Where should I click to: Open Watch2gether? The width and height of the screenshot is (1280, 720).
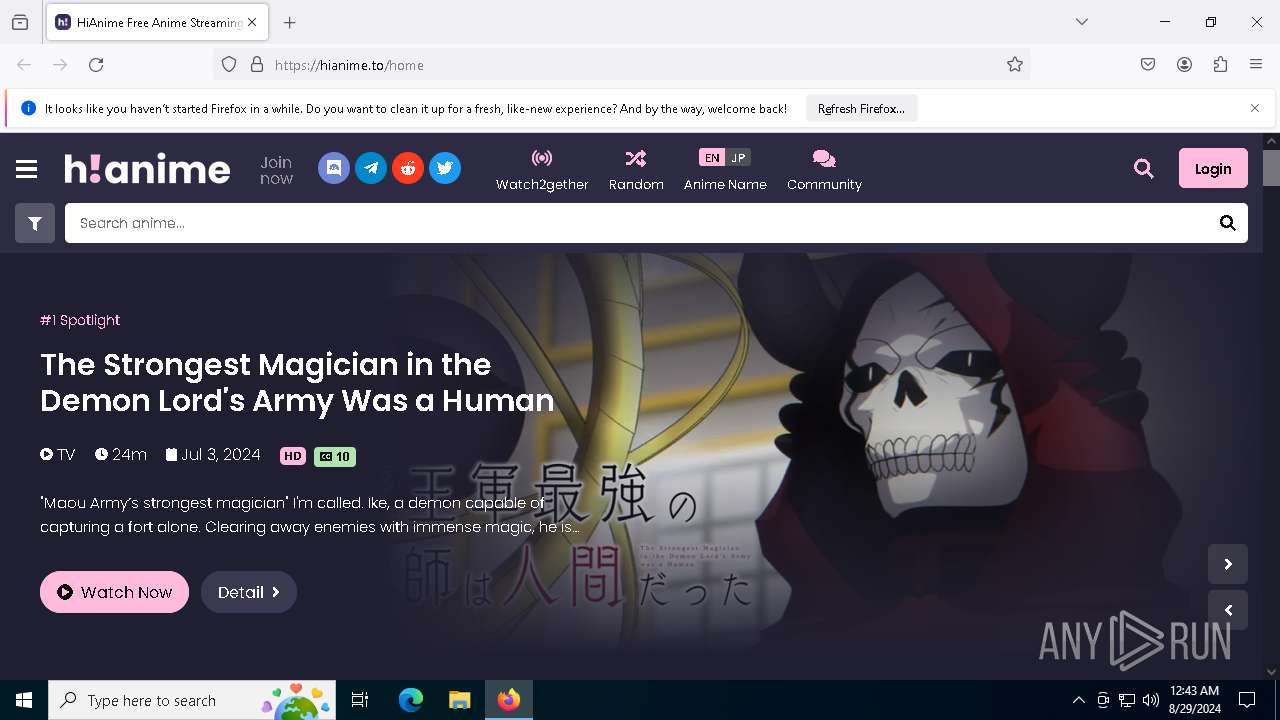coord(542,170)
